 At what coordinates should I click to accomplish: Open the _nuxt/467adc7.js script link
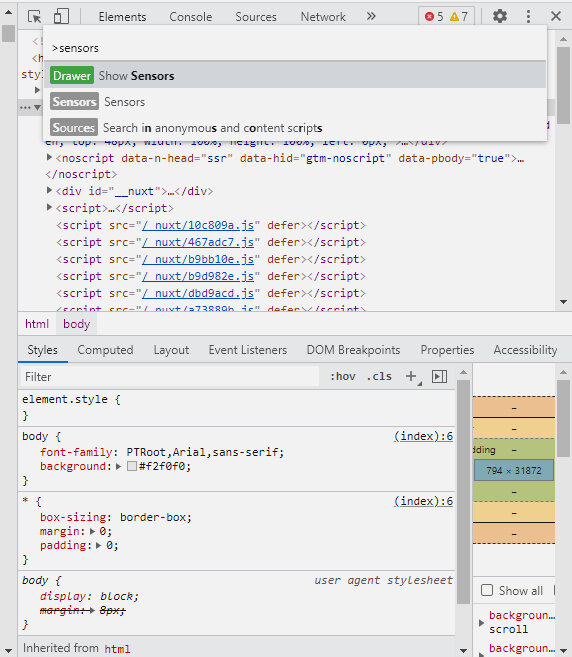(x=198, y=243)
